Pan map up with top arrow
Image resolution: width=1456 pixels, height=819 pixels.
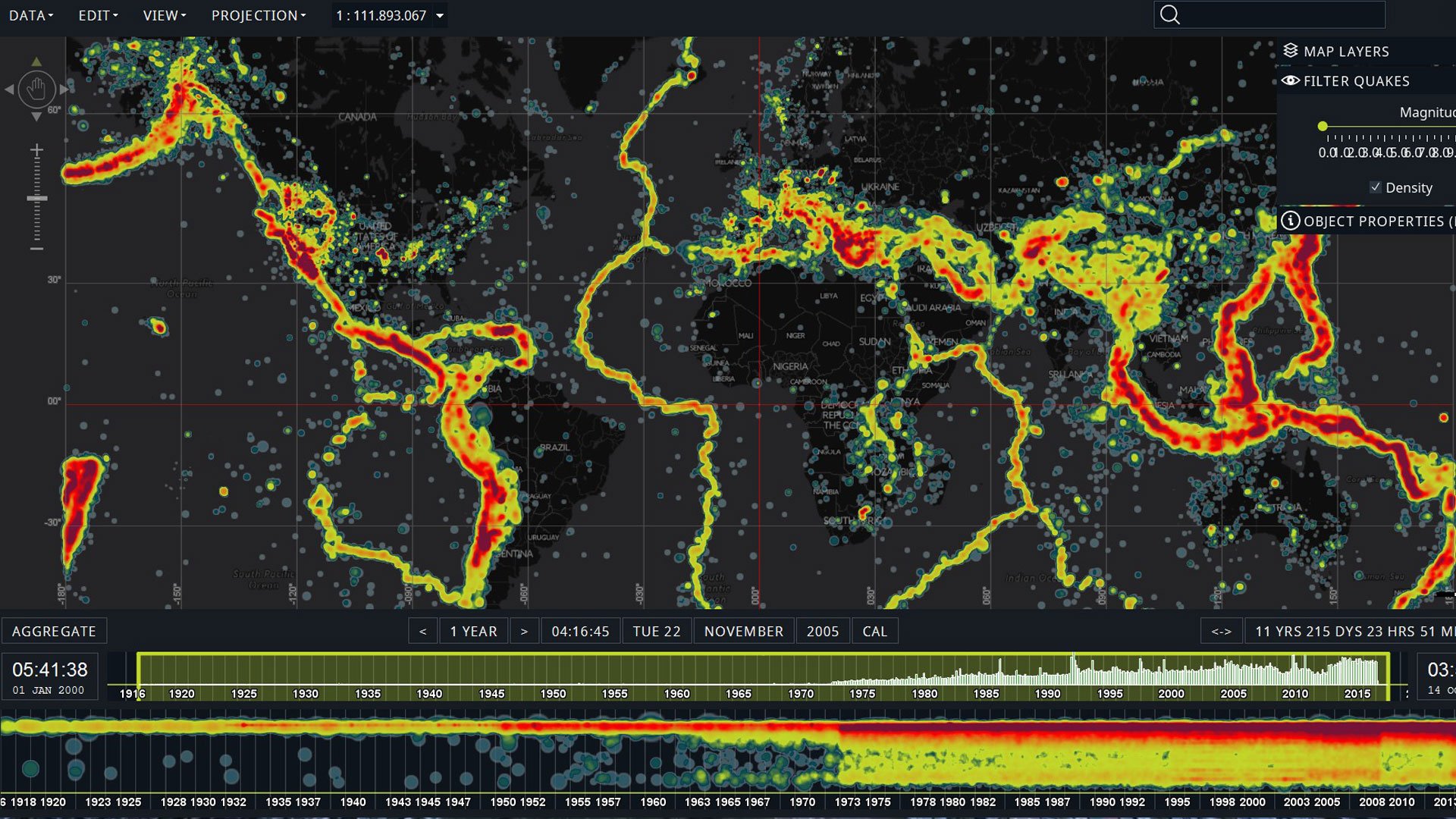click(x=36, y=61)
